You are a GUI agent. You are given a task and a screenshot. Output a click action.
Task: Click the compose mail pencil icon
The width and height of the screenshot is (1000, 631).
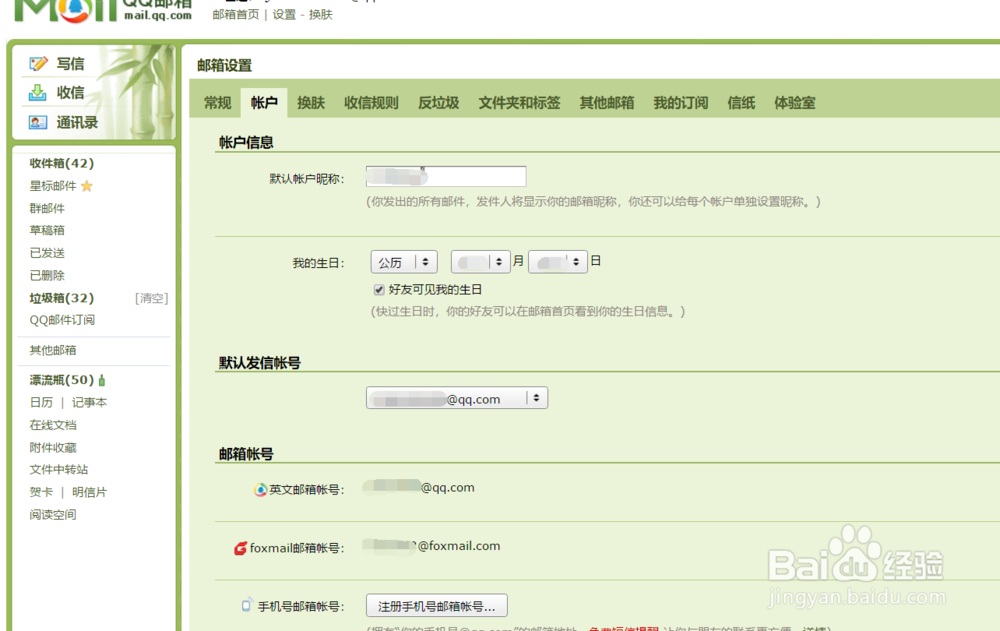(38, 63)
